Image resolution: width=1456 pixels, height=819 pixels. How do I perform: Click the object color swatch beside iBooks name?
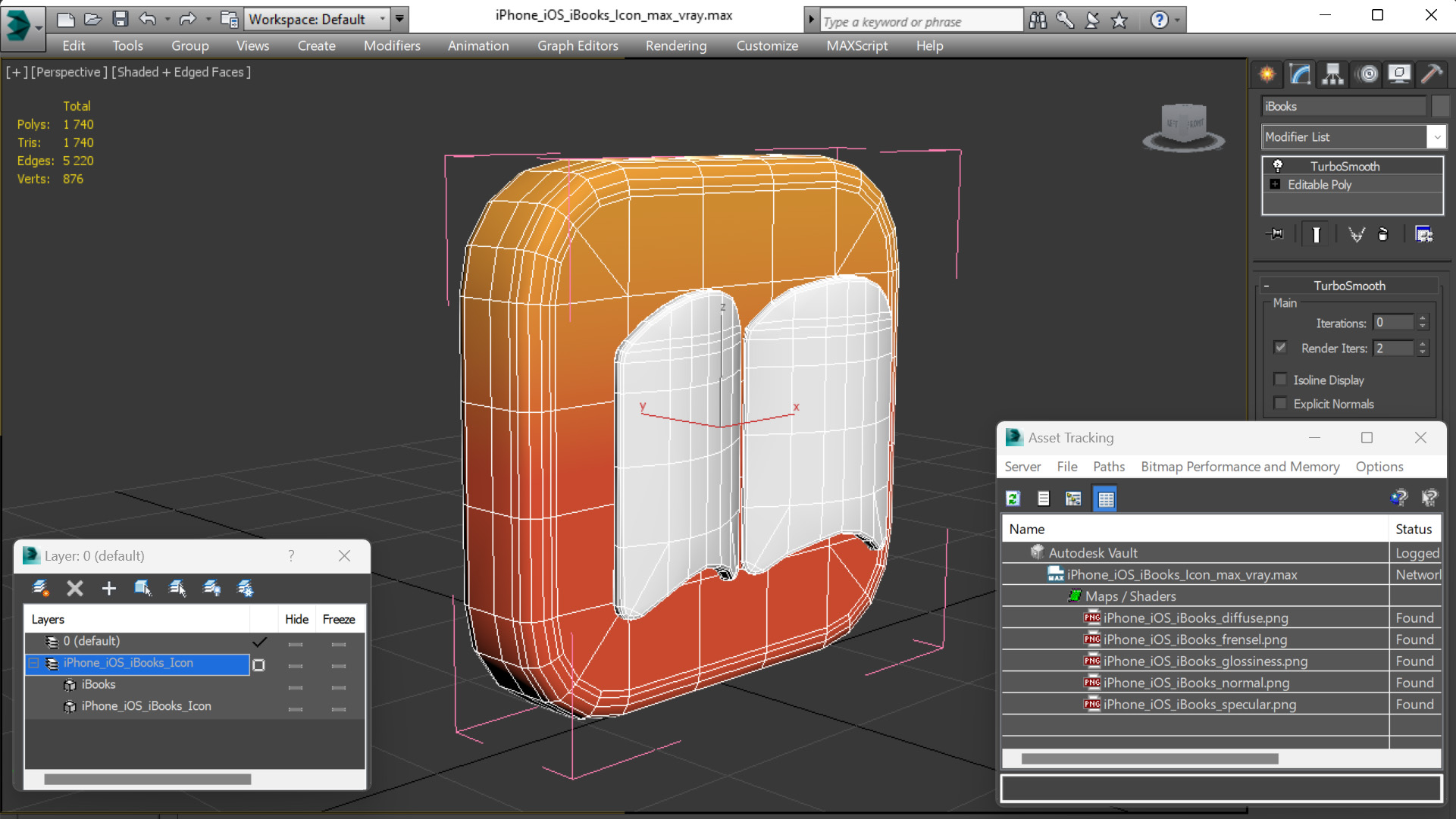coord(1440,106)
